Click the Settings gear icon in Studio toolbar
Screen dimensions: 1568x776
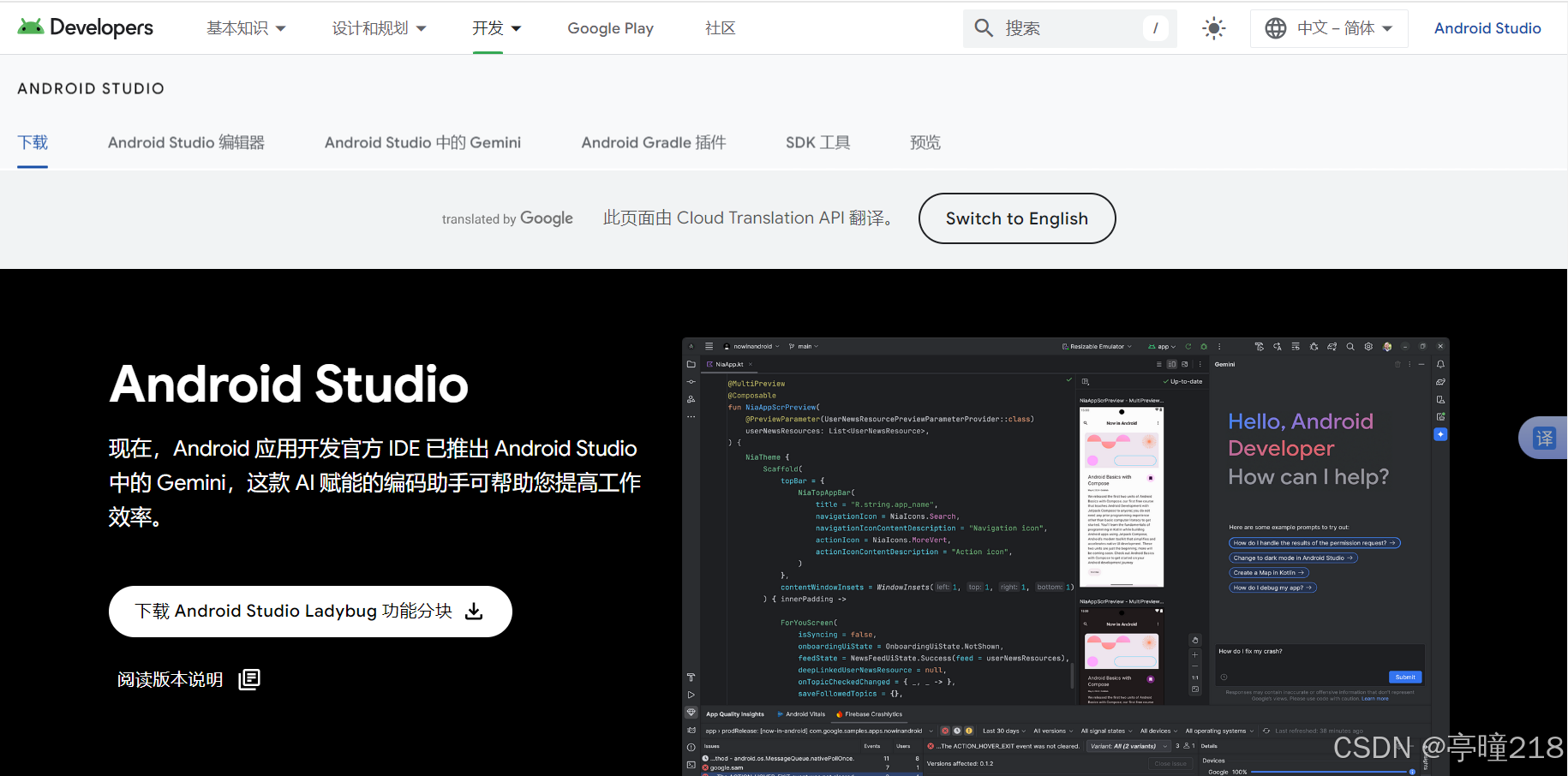click(1368, 346)
